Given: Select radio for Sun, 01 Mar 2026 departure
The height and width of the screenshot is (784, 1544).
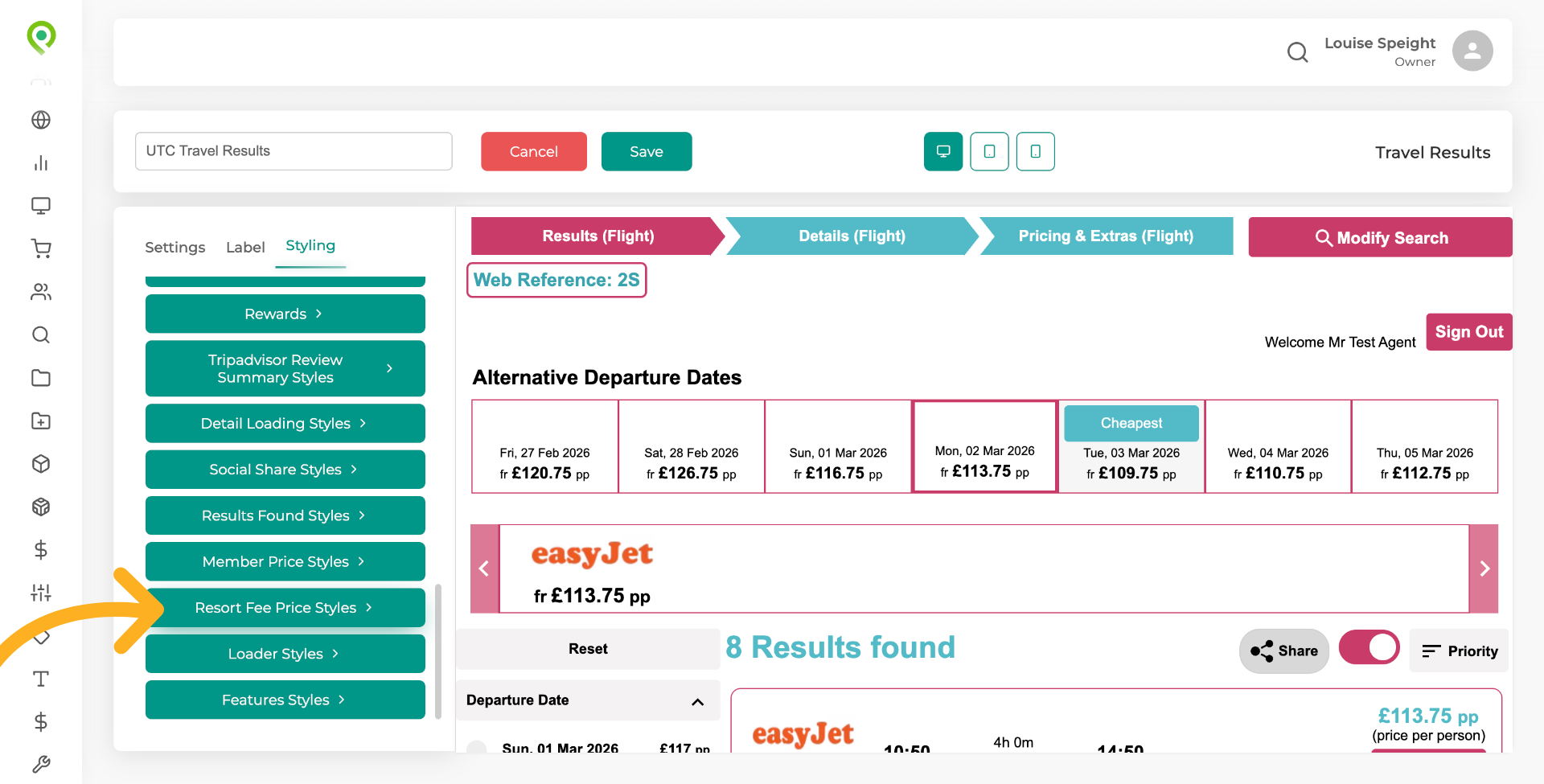Looking at the screenshot, I should click(476, 748).
